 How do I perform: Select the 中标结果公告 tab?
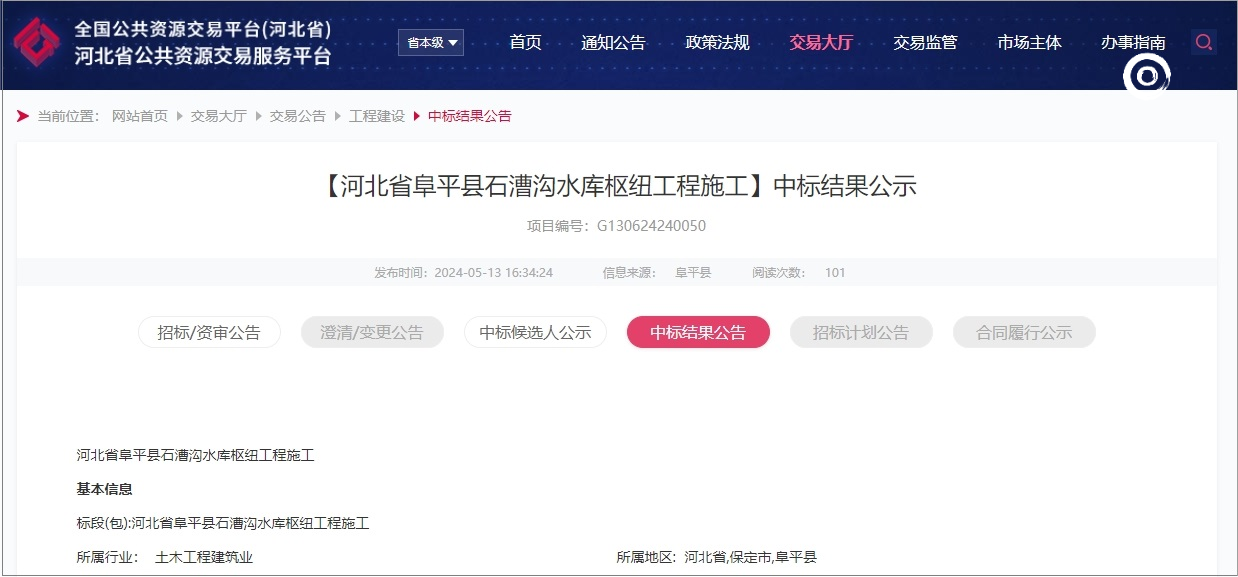(698, 333)
